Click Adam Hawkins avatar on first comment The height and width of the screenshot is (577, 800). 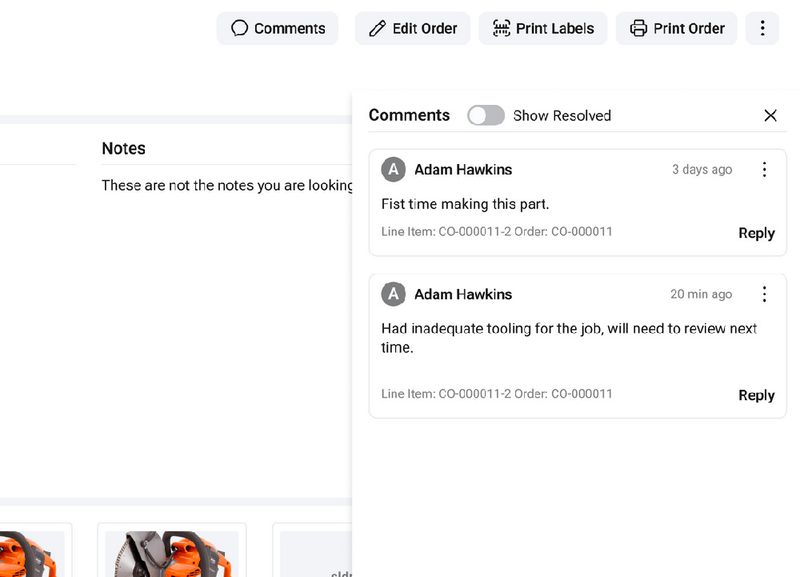coord(394,170)
